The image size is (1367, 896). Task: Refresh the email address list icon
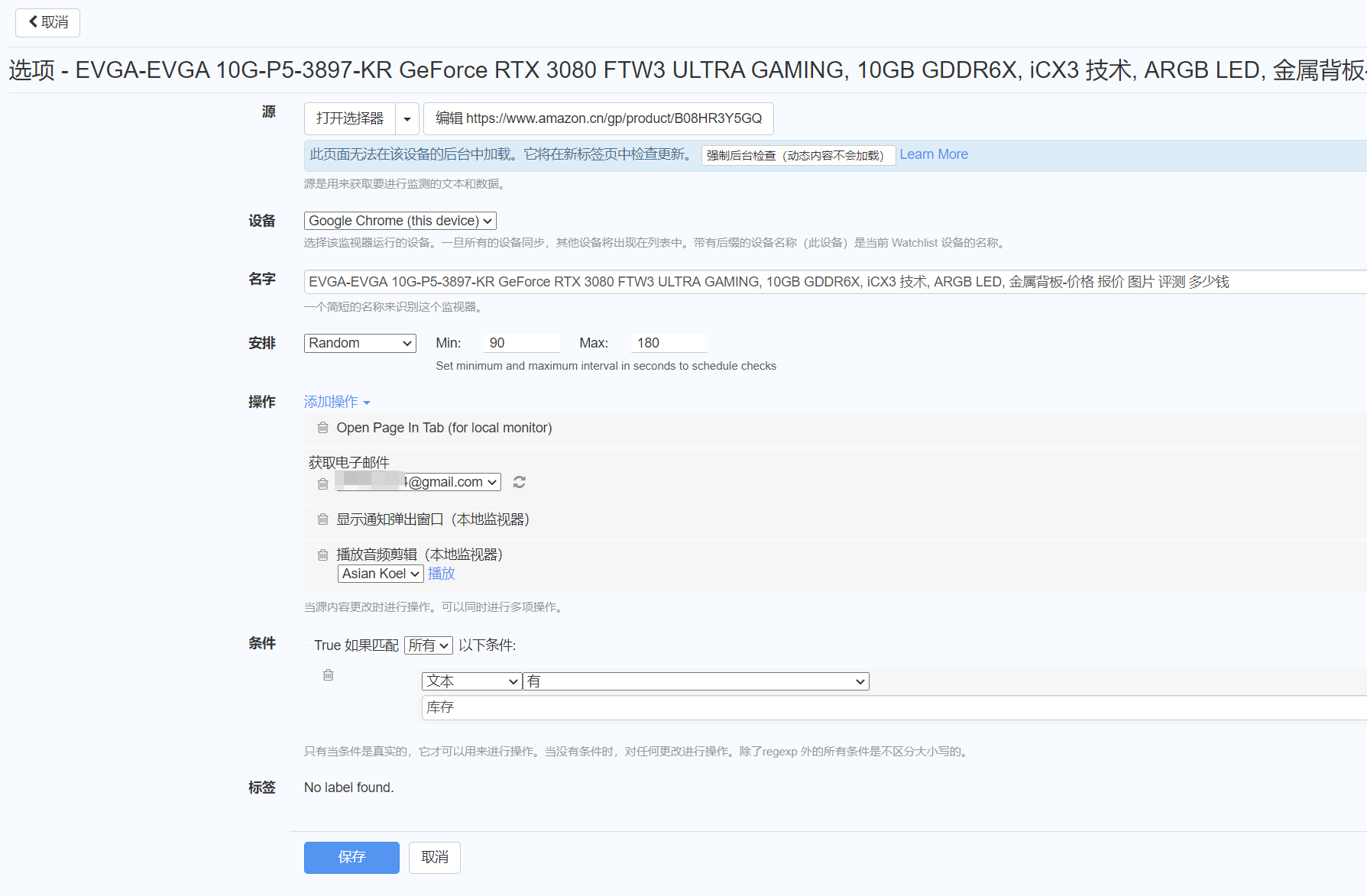coord(520,482)
